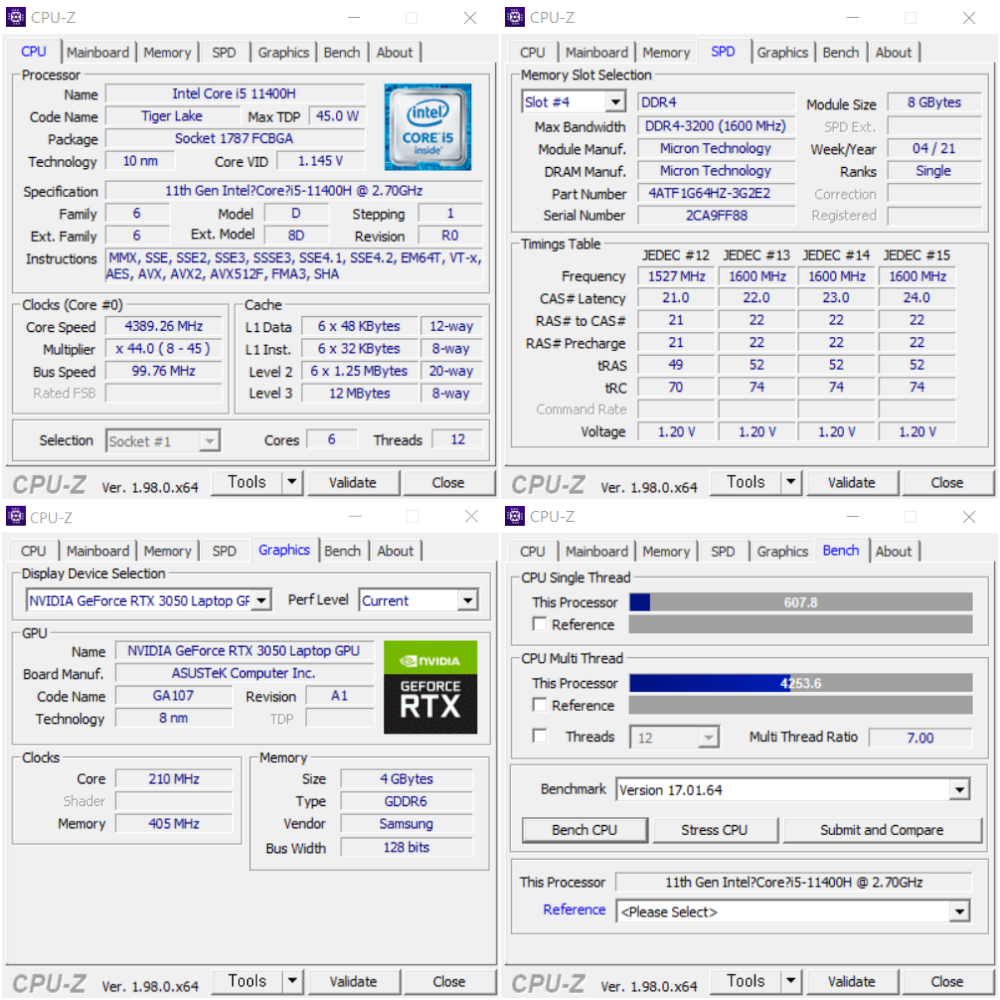
Task: Click the Level 3 cache value 12 MBytes
Action: pos(359,393)
